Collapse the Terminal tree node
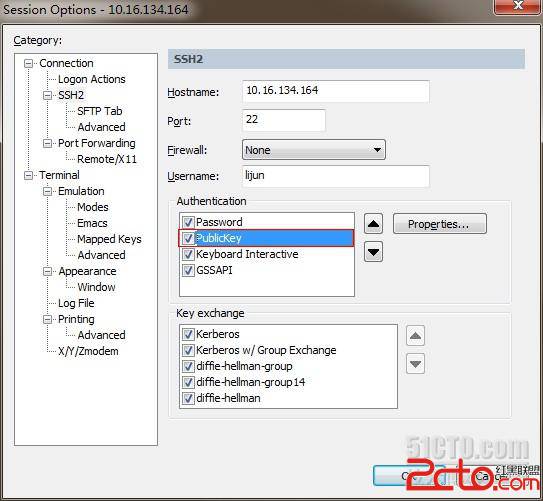The image size is (543, 501). (28, 176)
